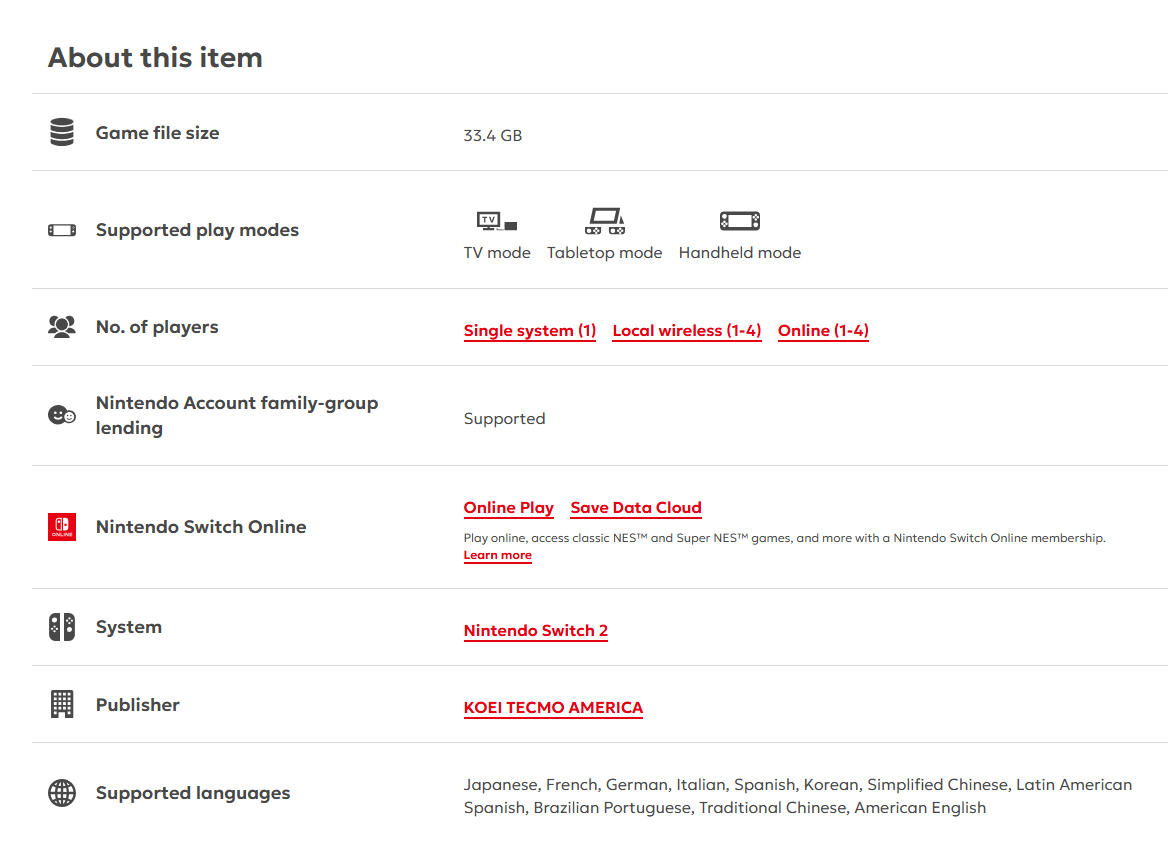Select the Handheld mode icon
1168x842 pixels.
tap(740, 221)
